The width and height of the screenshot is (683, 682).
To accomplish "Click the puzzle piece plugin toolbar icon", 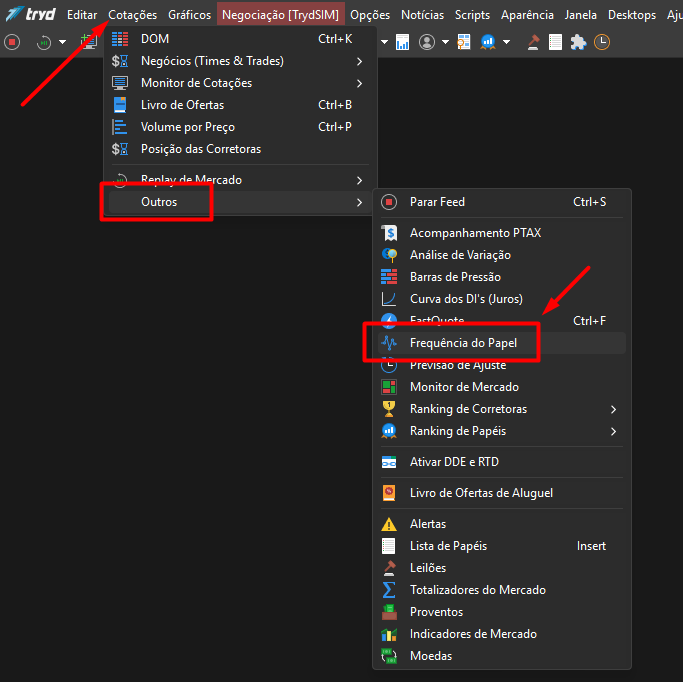I will (x=578, y=42).
